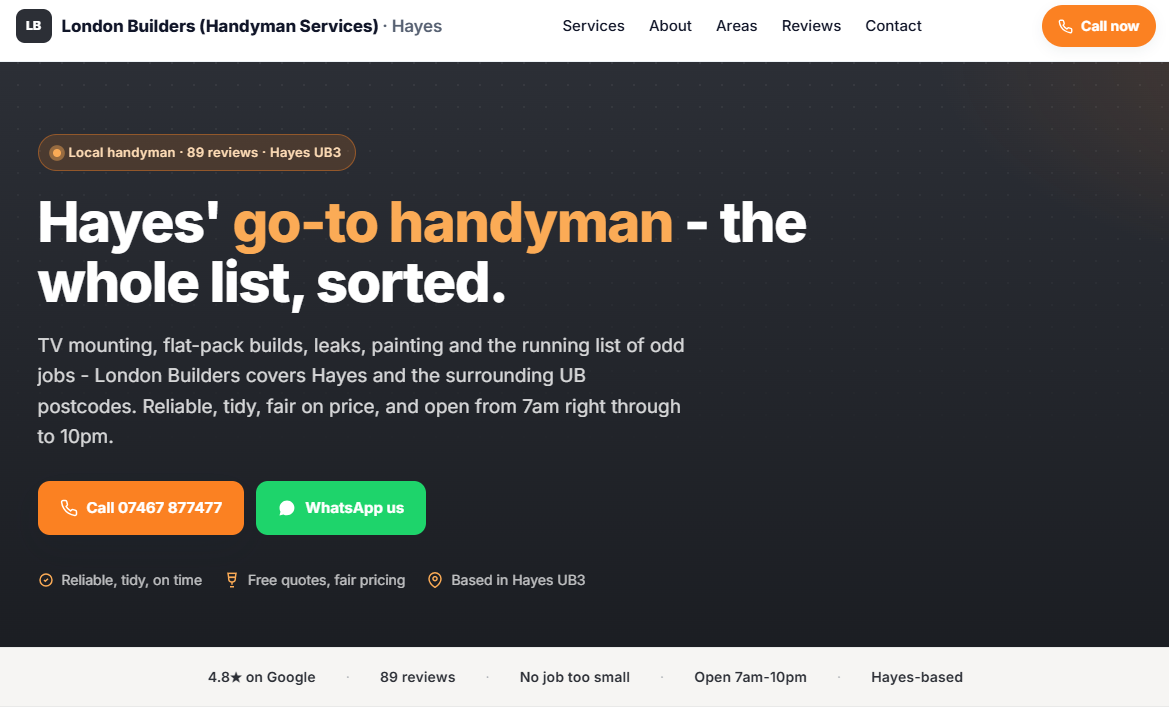Open the About nav link
The height and width of the screenshot is (716, 1169).
click(x=670, y=26)
